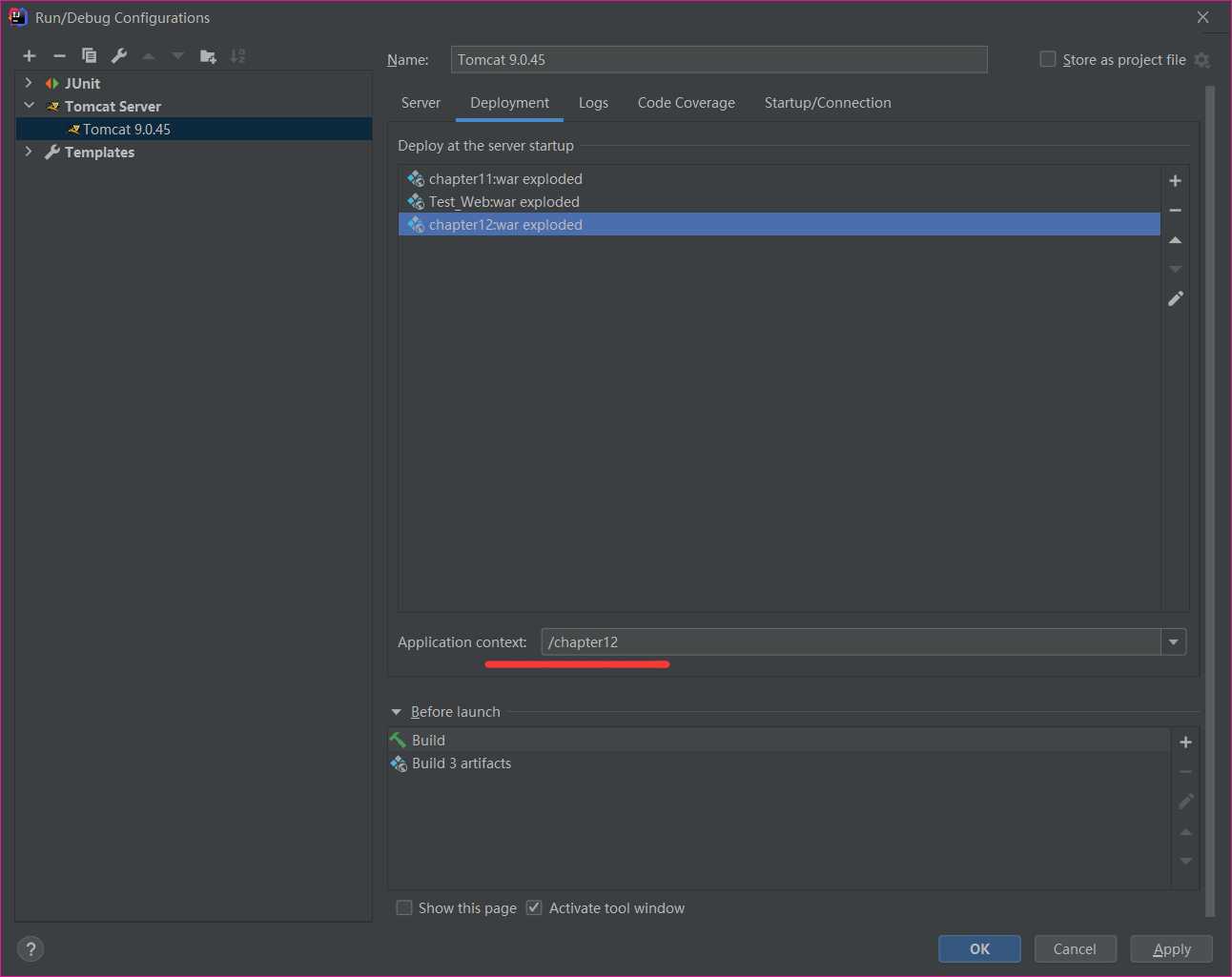Select chapter11:war exploded artifact
The width and height of the screenshot is (1232, 977).
(x=779, y=179)
